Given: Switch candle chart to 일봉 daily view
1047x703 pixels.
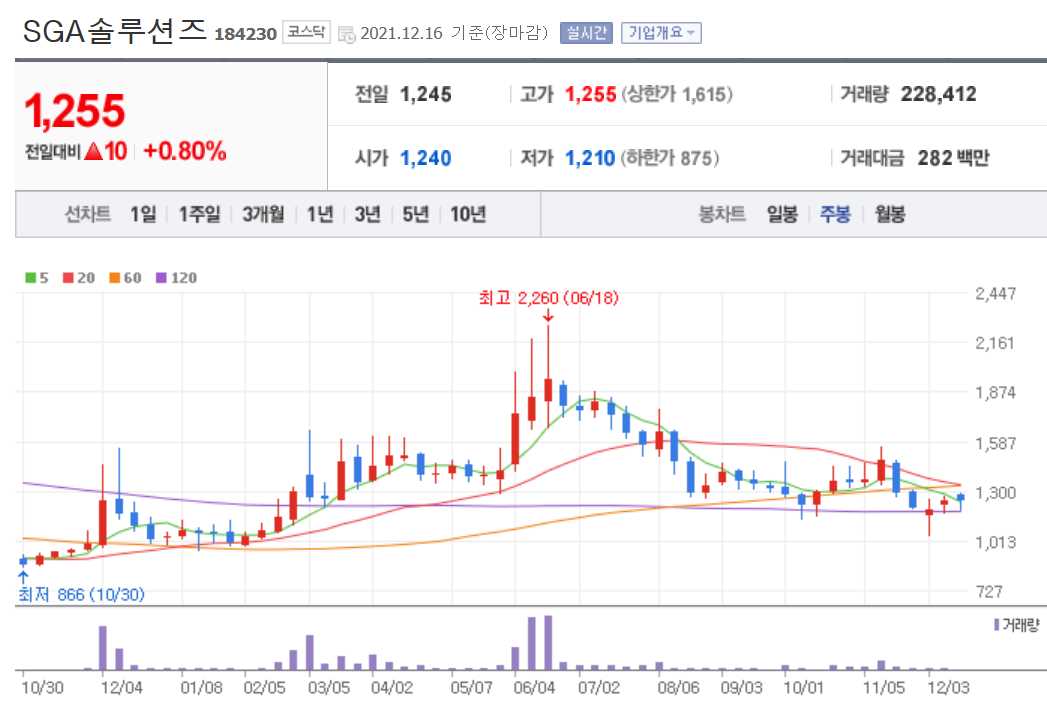Looking at the screenshot, I should coord(781,213).
